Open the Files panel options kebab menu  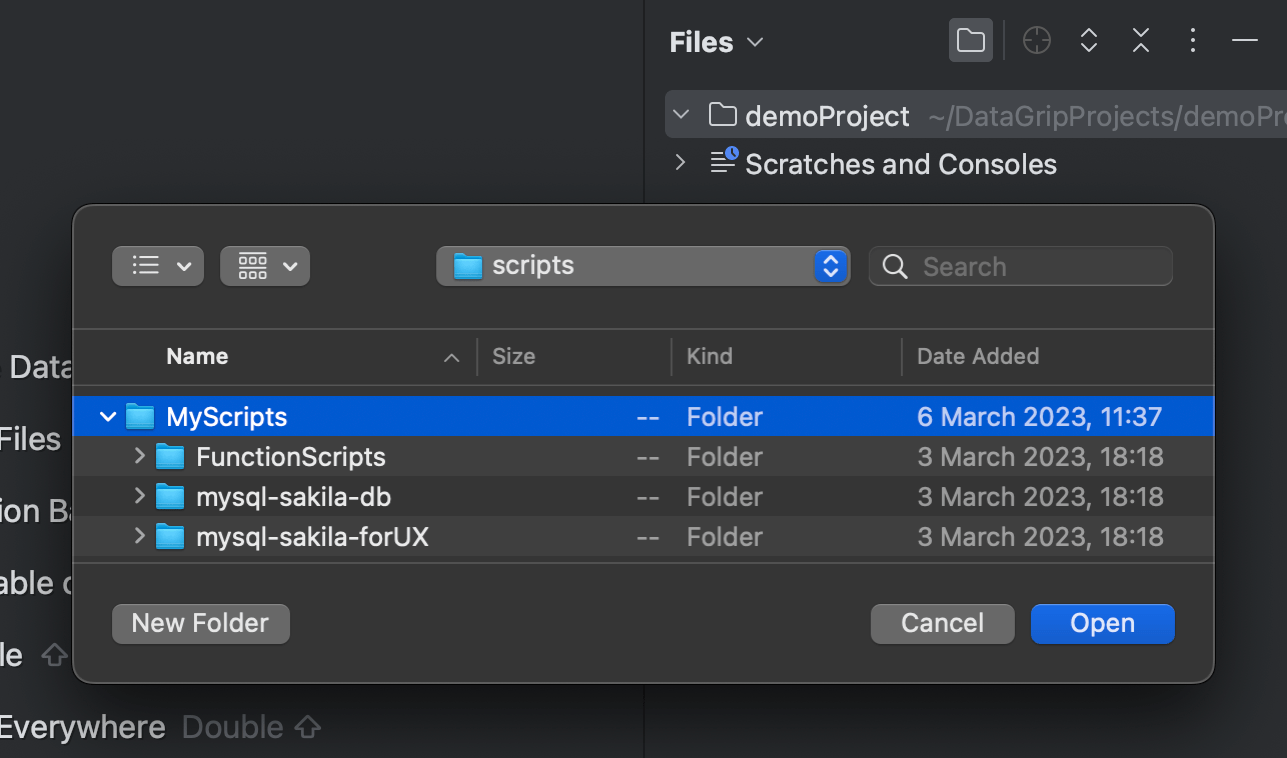[1192, 40]
